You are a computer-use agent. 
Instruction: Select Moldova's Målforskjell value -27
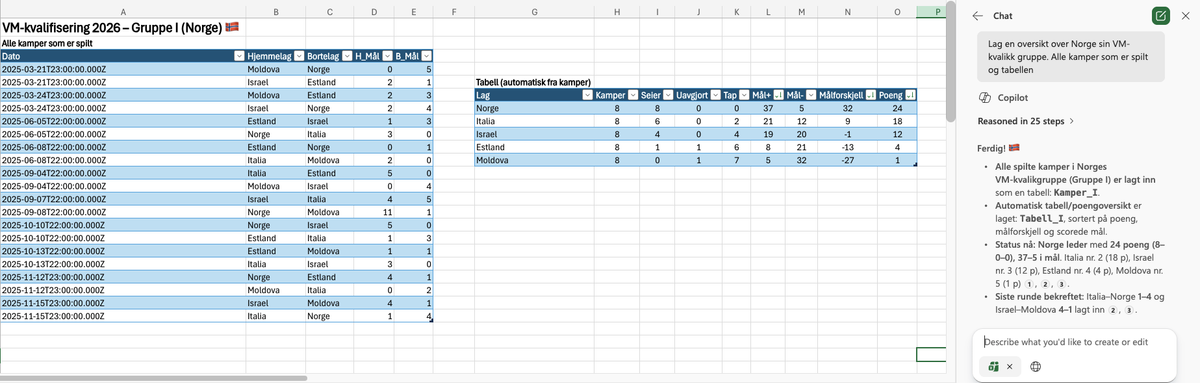pyautogui.click(x=848, y=159)
